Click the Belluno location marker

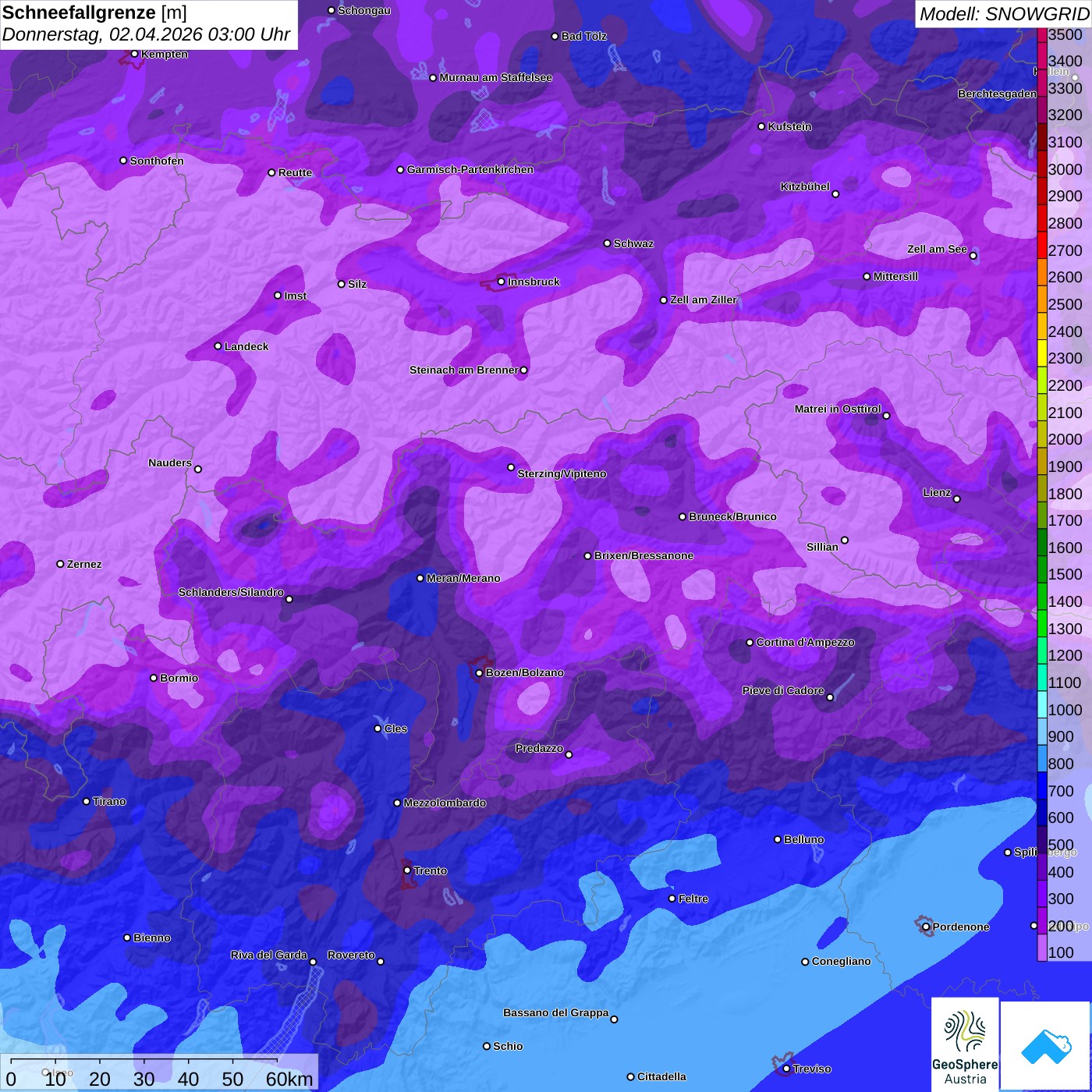point(777,839)
